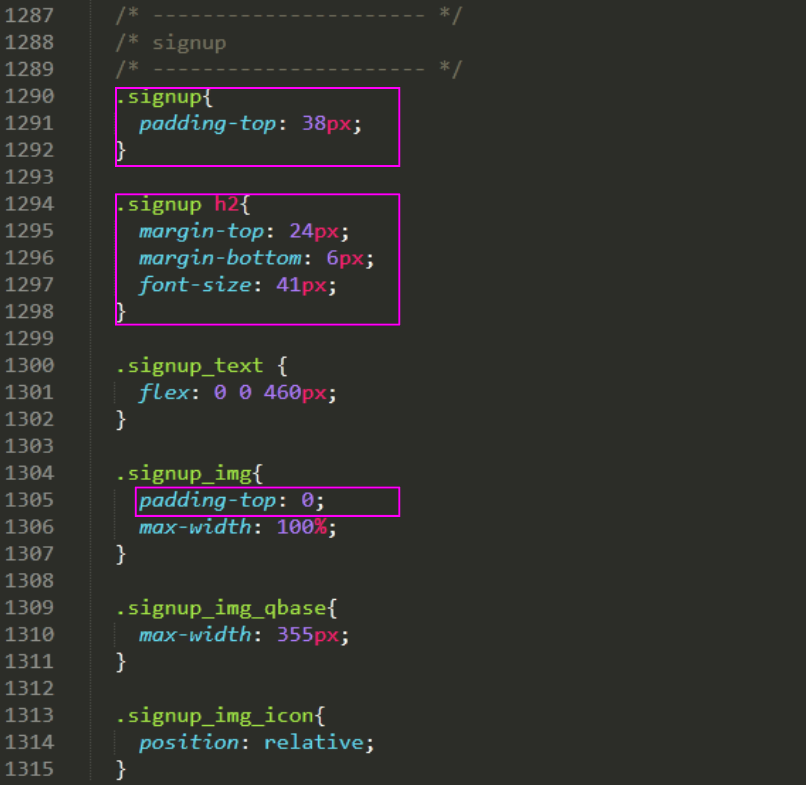Screen dimensions: 806x785
Task: Click "max-width" on line 1306
Action: point(195,527)
